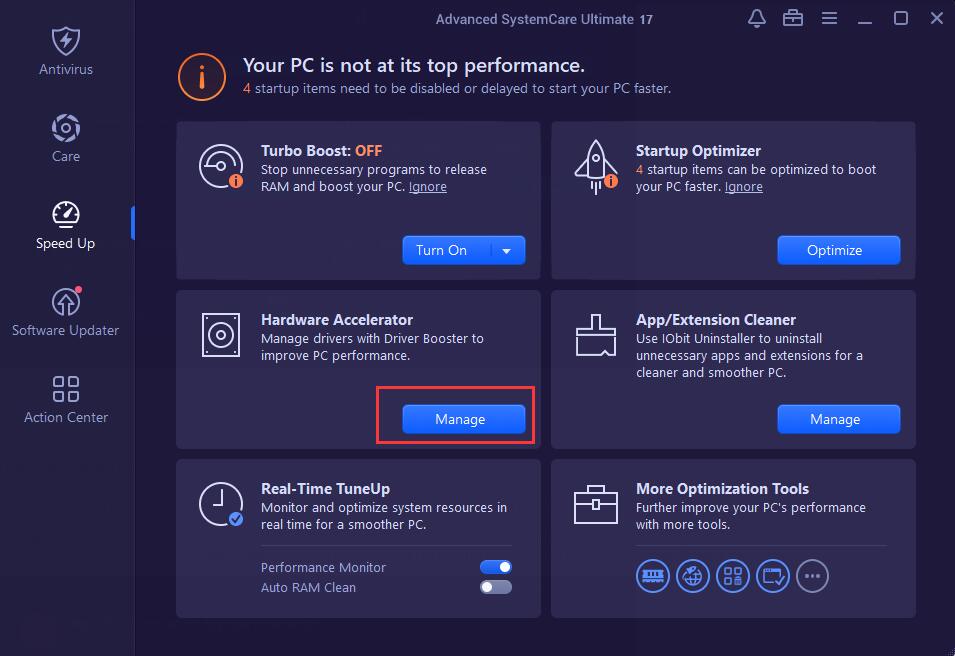The image size is (955, 656).
Task: Open Software Updater from the sidebar
Action: 66,312
